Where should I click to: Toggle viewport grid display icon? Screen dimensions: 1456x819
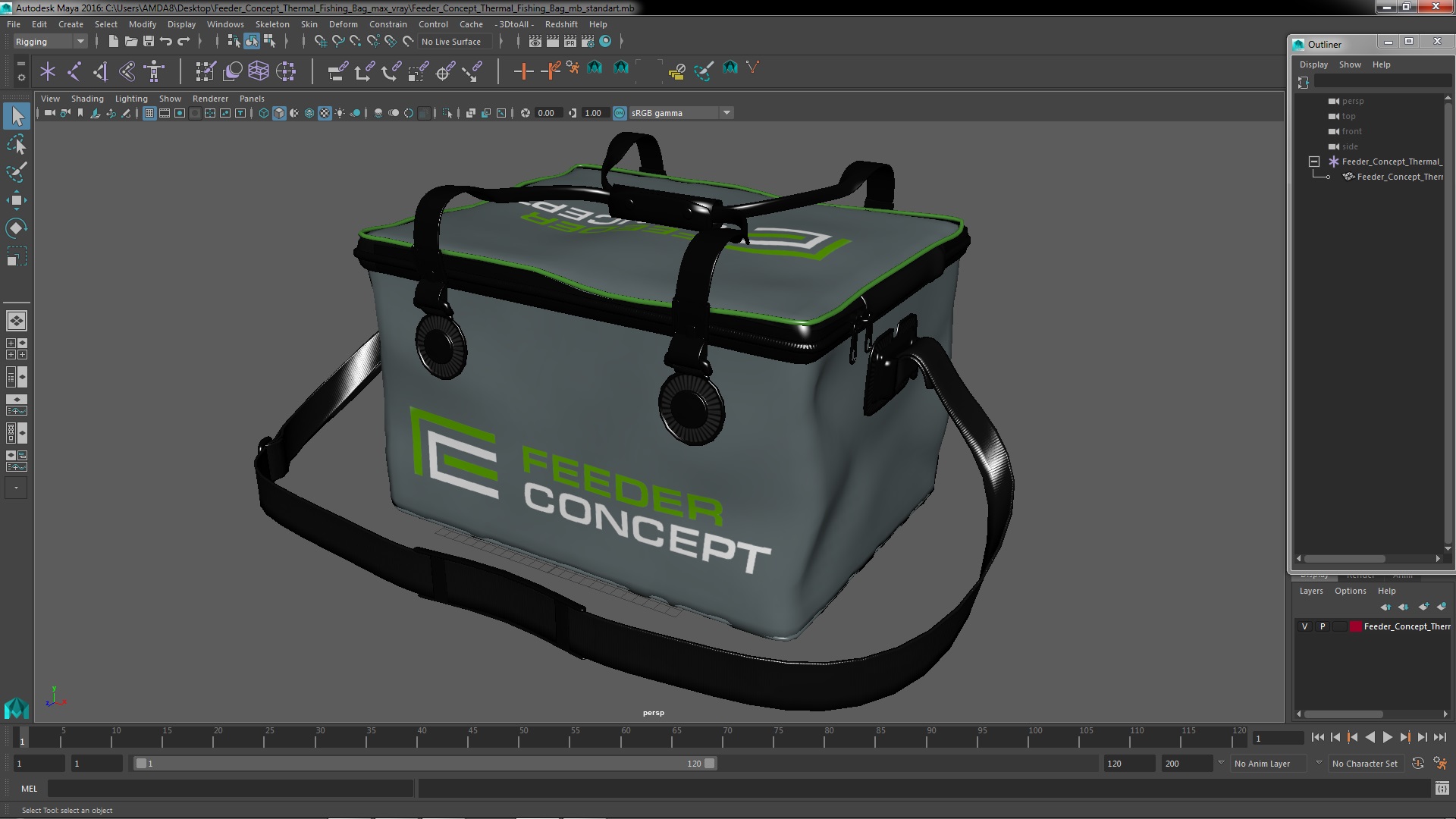[149, 113]
